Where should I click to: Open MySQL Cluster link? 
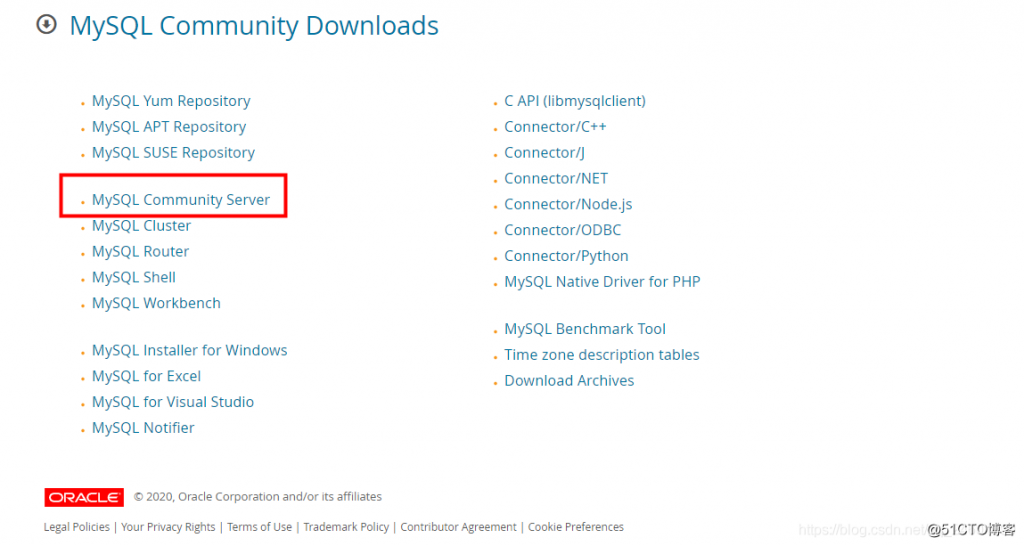pos(142,226)
